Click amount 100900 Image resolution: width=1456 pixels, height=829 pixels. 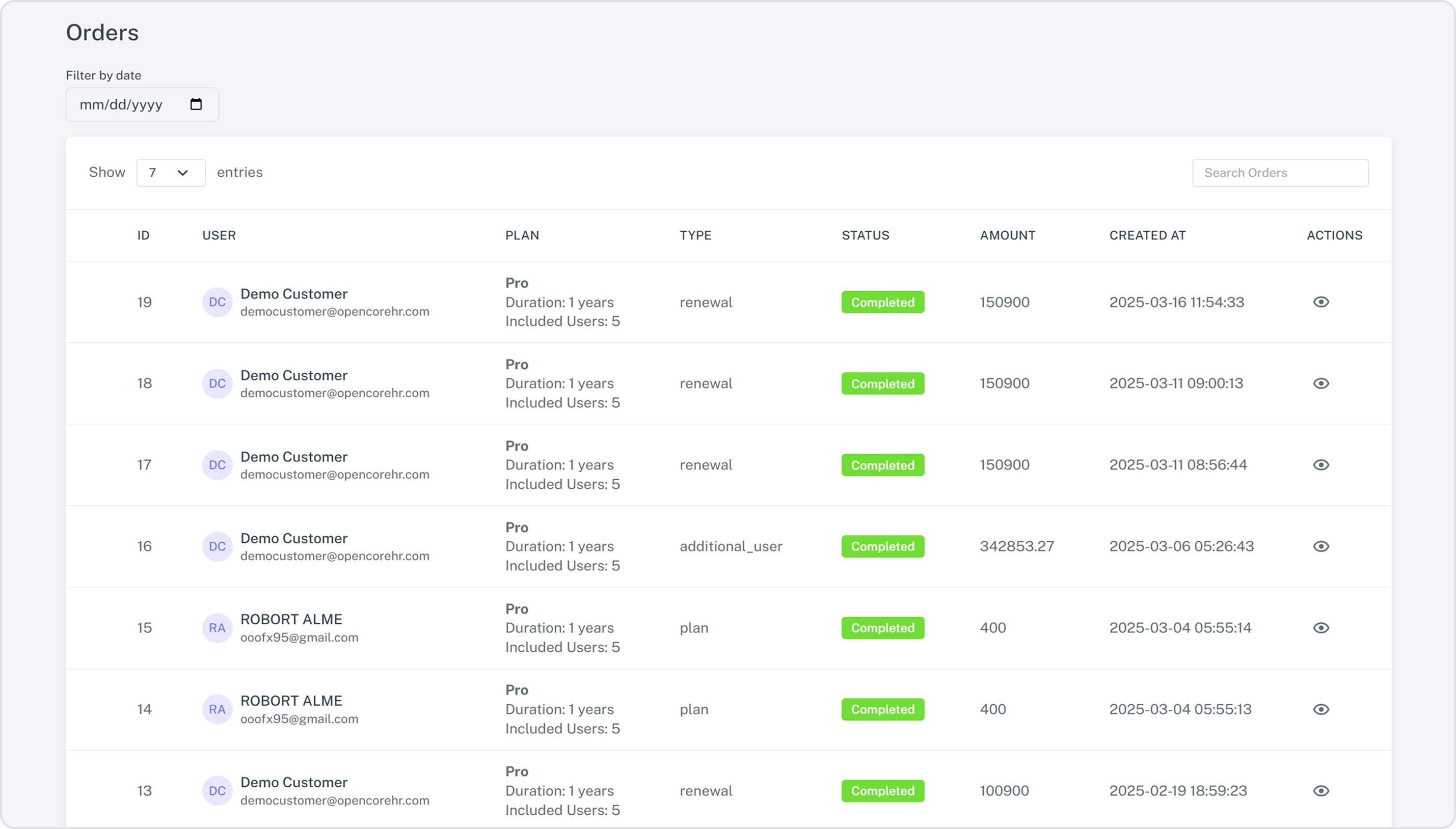[1004, 790]
